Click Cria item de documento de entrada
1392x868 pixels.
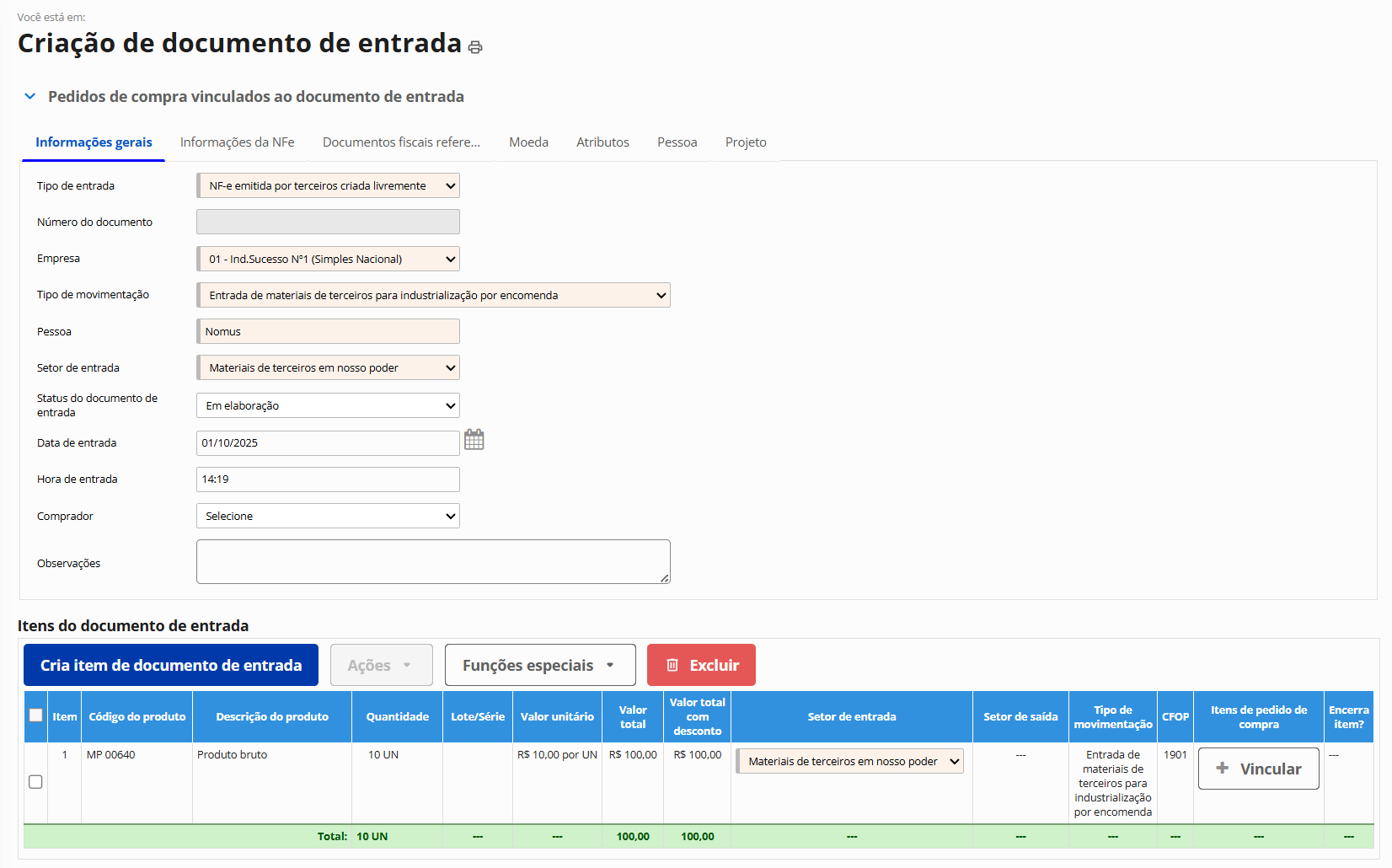(x=171, y=665)
